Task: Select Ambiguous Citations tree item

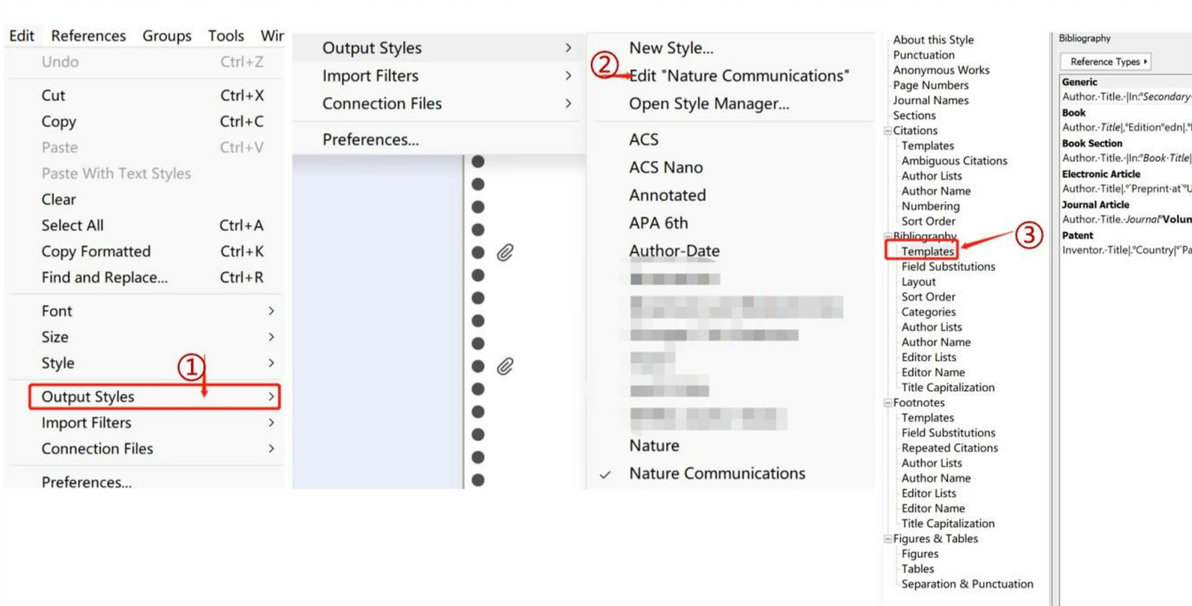Action: (x=954, y=160)
